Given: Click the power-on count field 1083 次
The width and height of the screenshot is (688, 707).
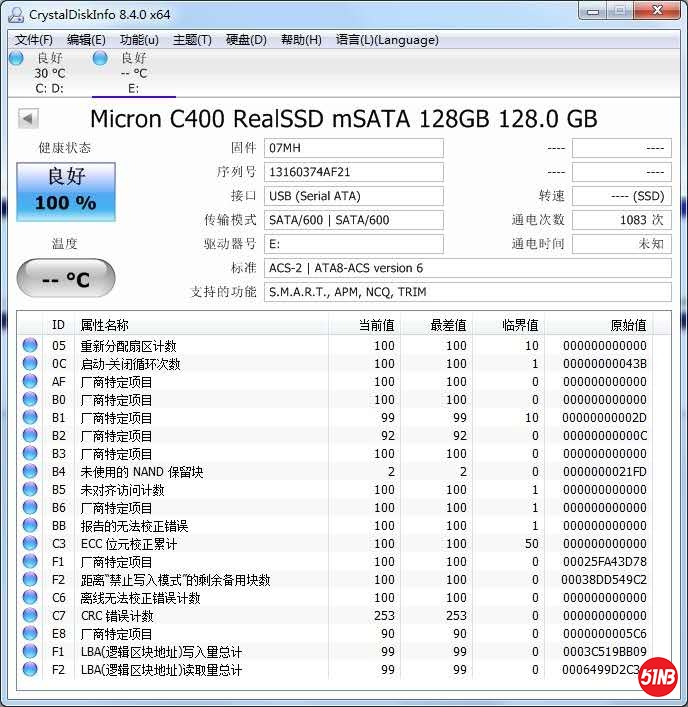Looking at the screenshot, I should (x=622, y=220).
